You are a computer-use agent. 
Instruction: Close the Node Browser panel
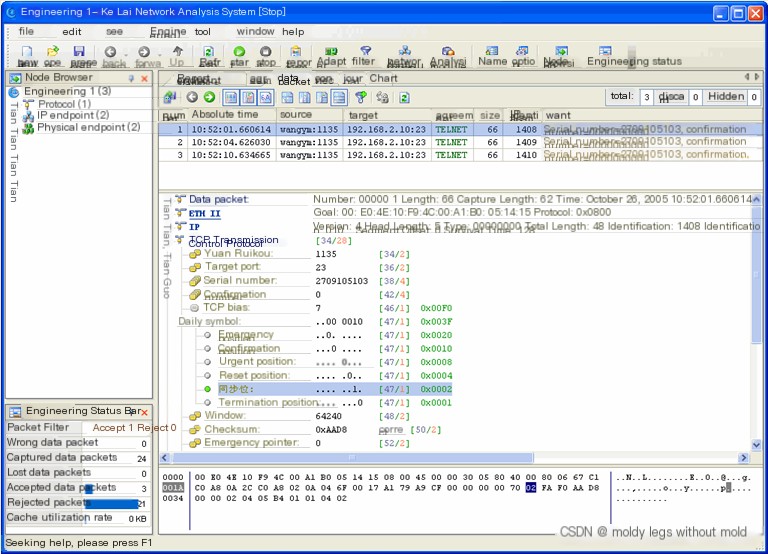tap(144, 78)
